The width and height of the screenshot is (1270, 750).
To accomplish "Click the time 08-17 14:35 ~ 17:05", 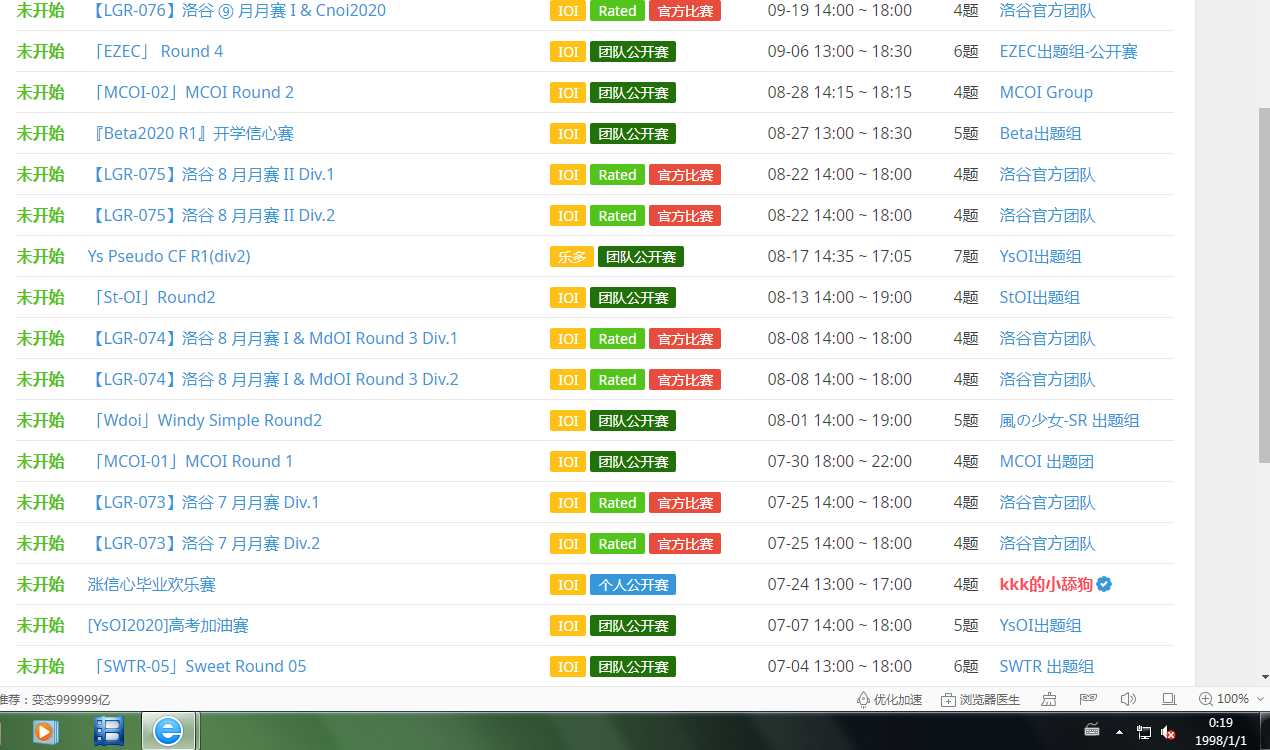I will coord(840,256).
